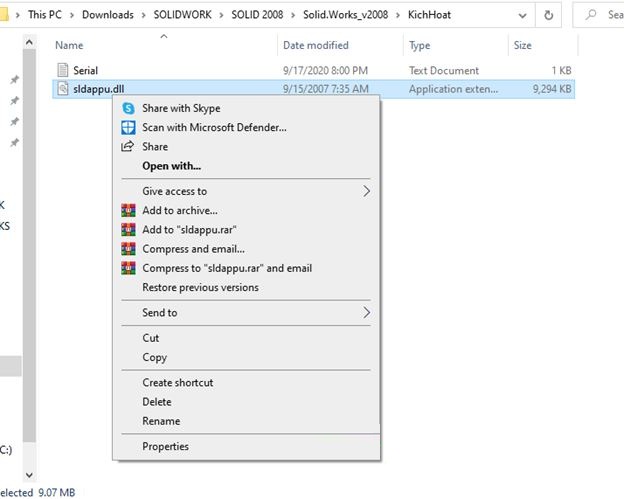Click the search magnifier icon
This screenshot has width=624, height=499.
(591, 15)
